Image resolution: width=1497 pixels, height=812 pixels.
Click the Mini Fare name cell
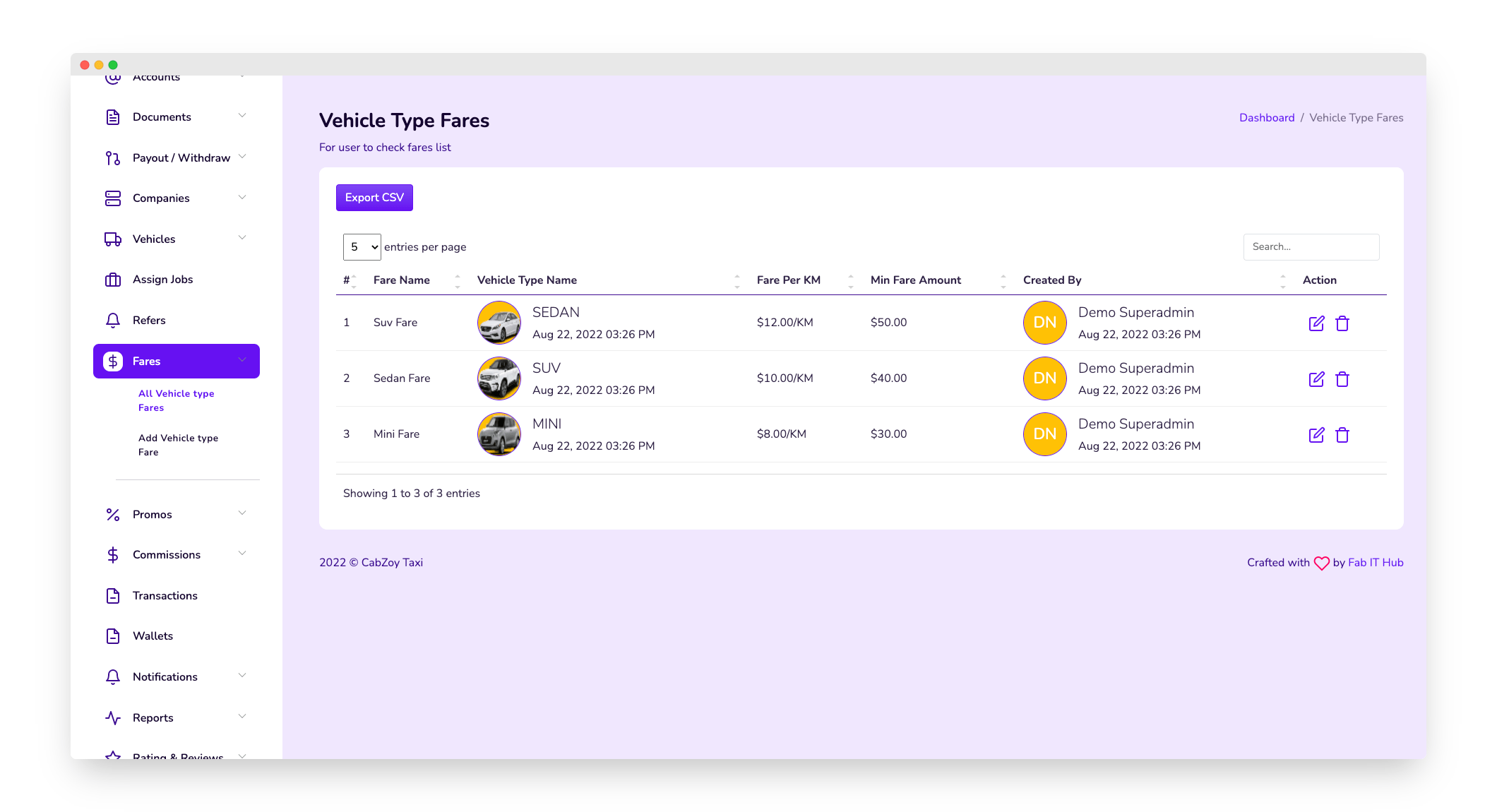[x=396, y=434]
